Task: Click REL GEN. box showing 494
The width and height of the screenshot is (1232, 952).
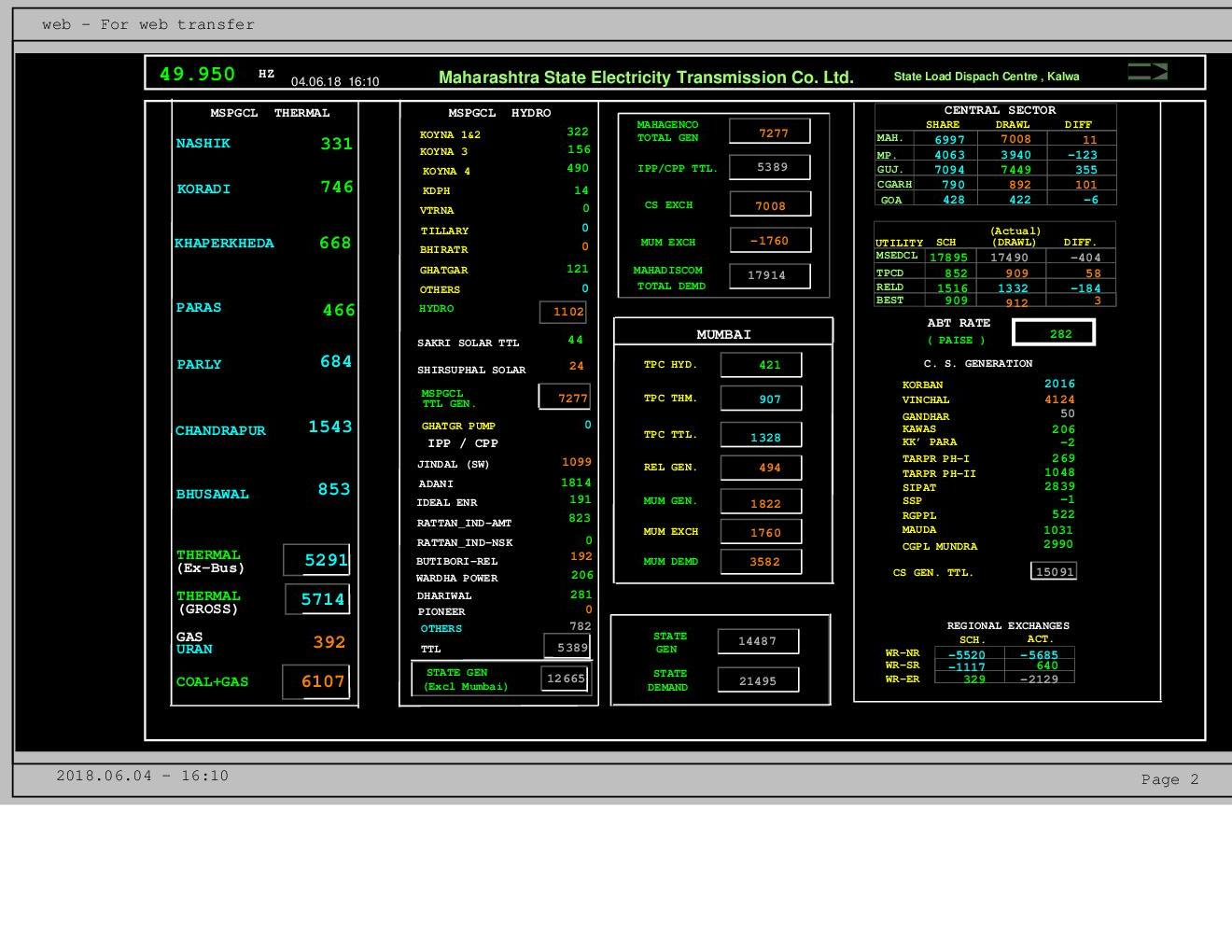Action: [762, 467]
